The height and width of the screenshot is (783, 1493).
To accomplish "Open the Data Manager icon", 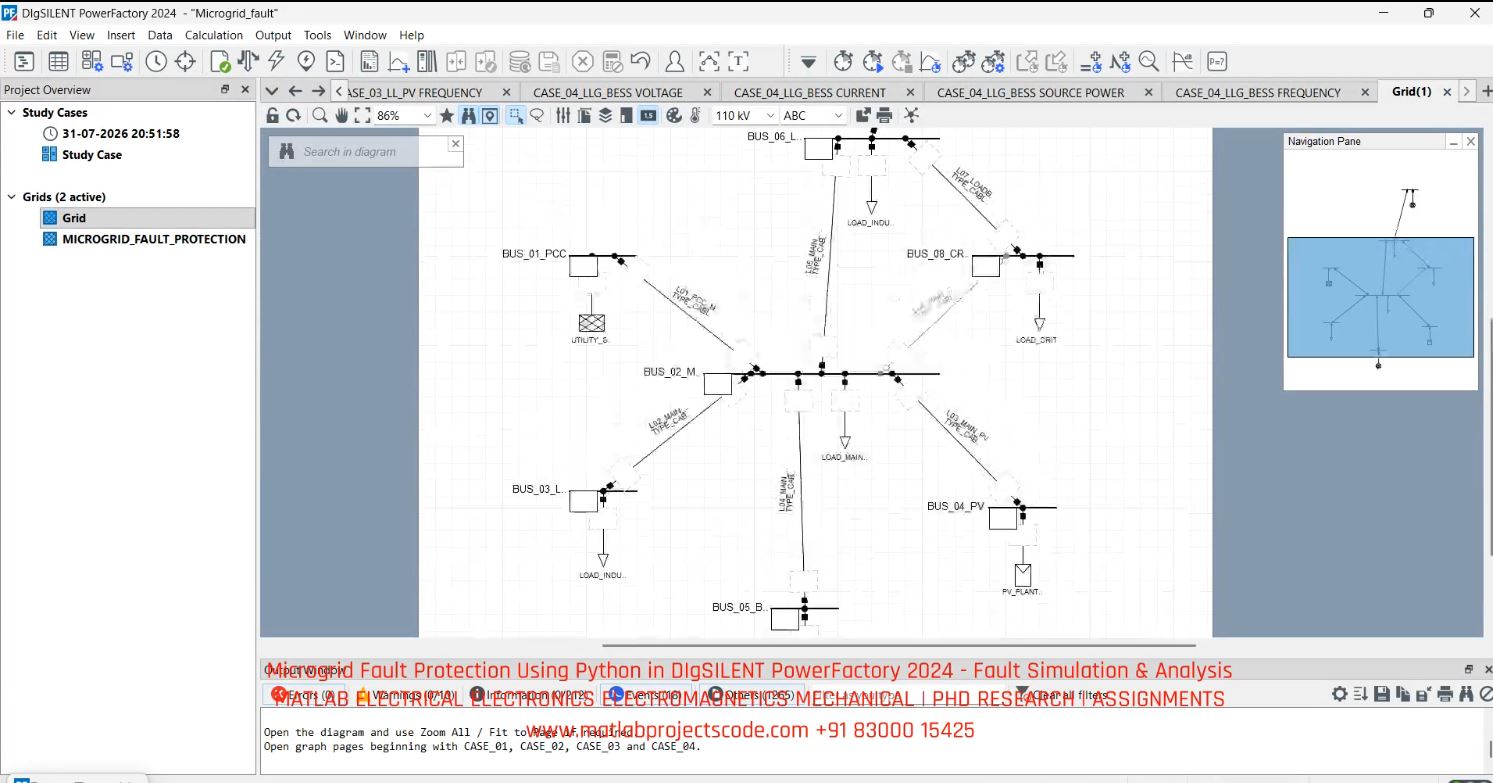I will [x=24, y=61].
